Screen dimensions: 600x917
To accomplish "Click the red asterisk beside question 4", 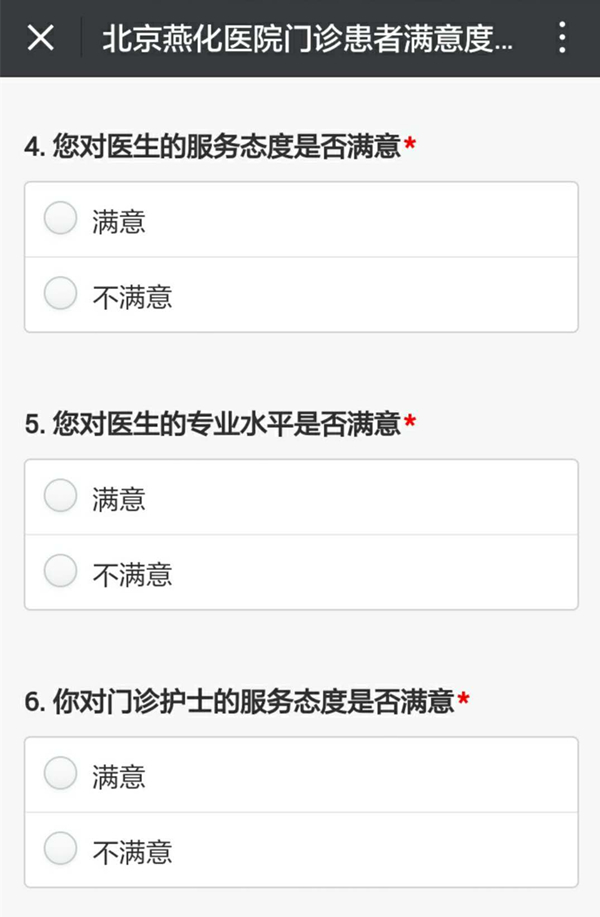I will click(410, 143).
